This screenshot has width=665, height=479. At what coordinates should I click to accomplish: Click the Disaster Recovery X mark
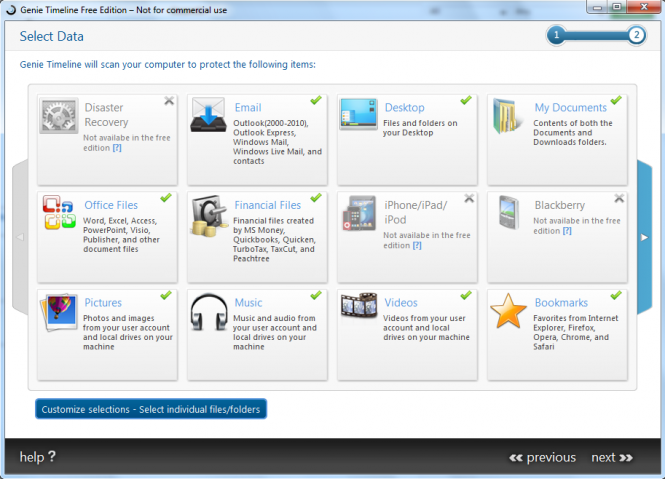pos(169,101)
